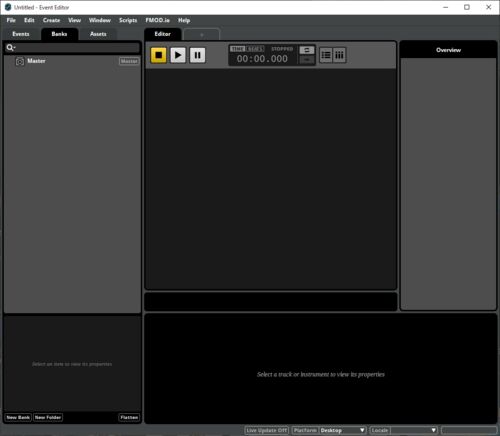The width and height of the screenshot is (500, 436).
Task: Click the yellow Stop playback button
Action: coord(159,55)
